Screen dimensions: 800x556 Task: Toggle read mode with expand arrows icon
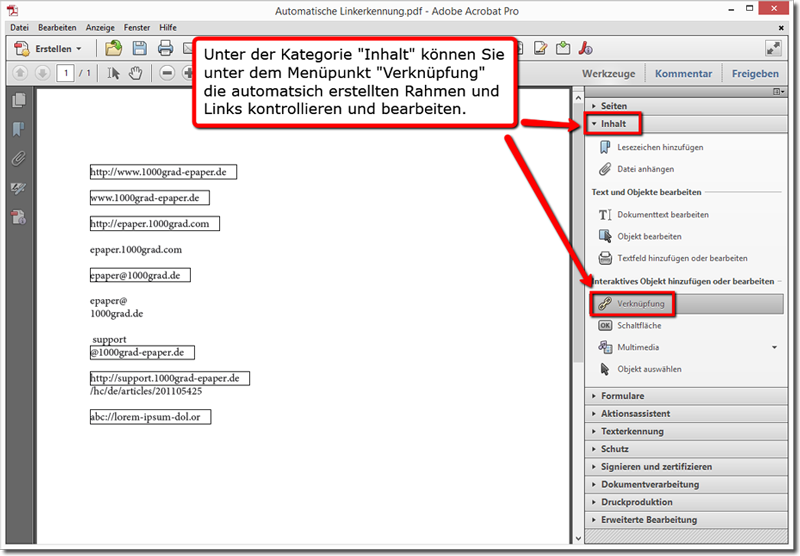coord(773,48)
